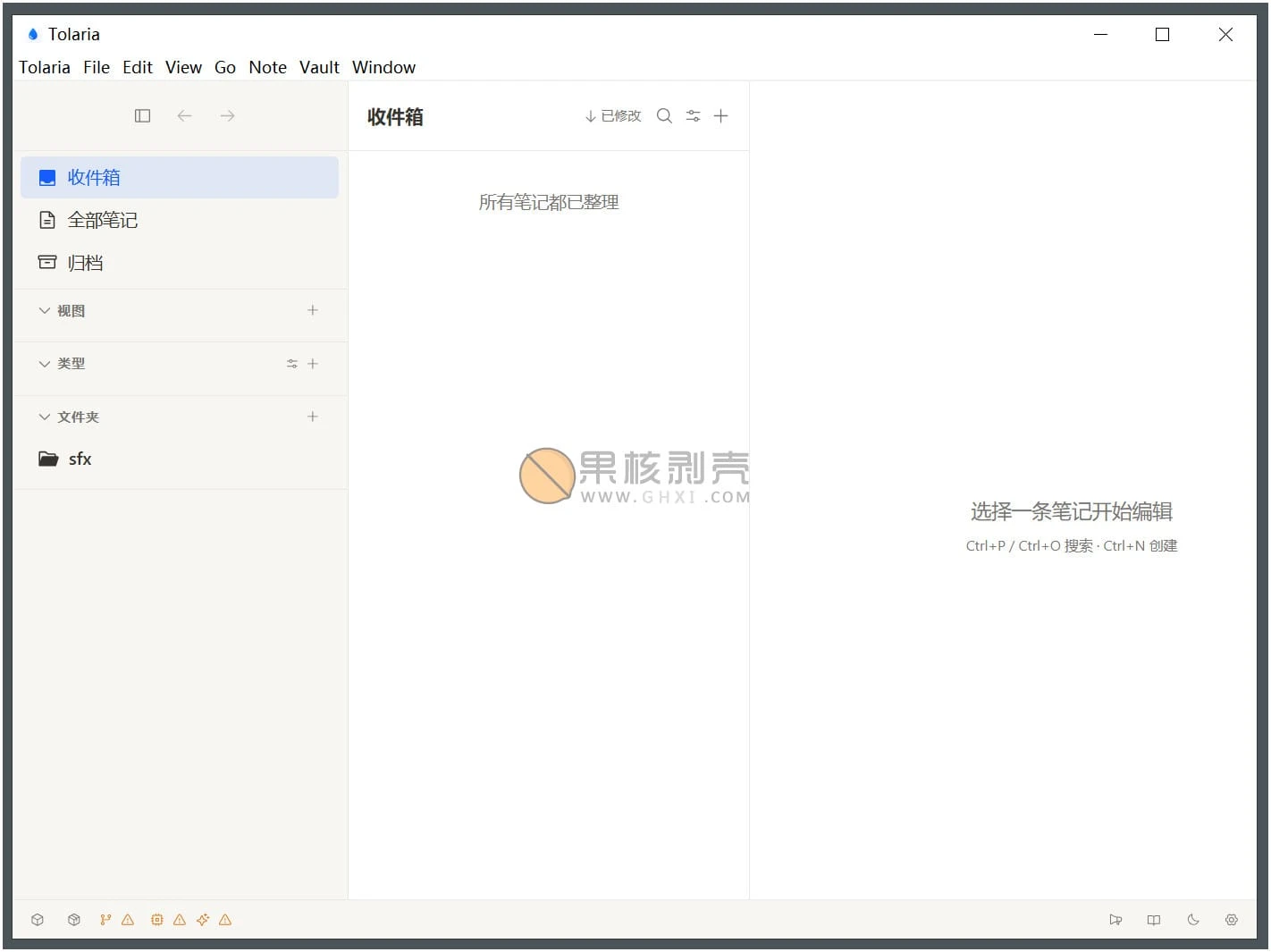Click the 文件夹 section label
The image size is (1271, 952).
point(79,417)
